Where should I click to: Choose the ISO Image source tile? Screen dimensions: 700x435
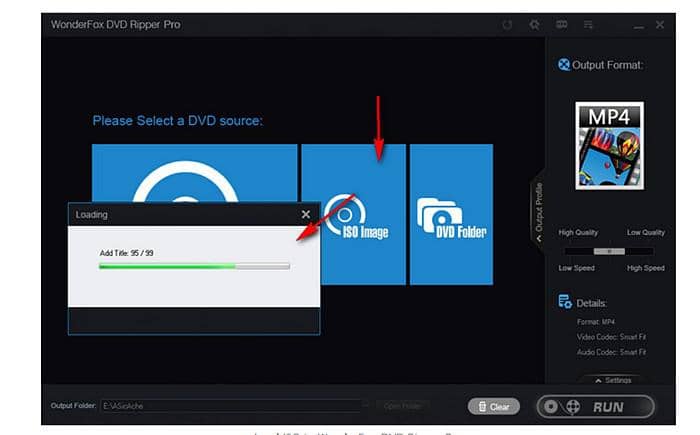tap(354, 214)
